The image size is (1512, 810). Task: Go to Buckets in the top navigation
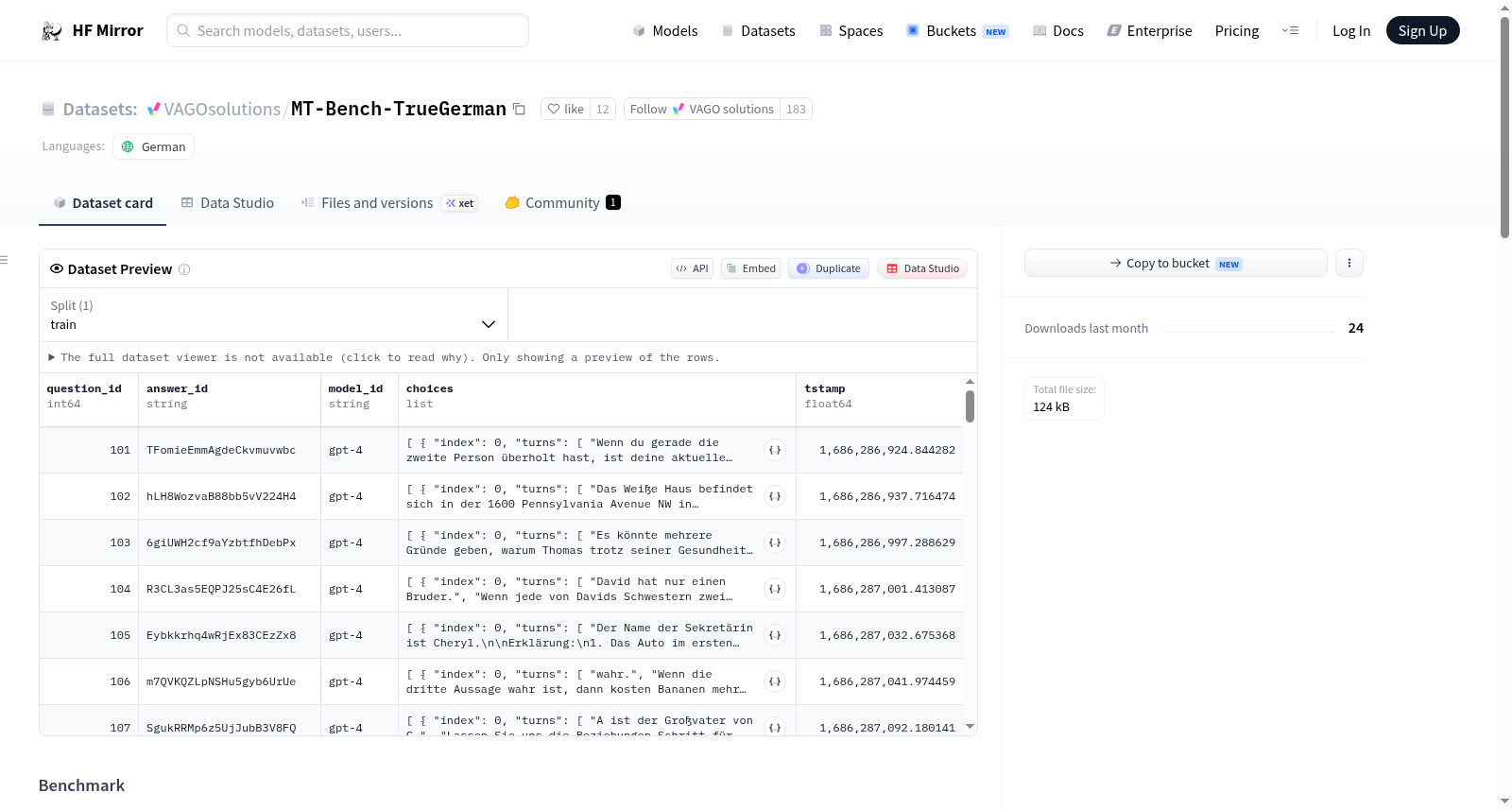(x=957, y=30)
